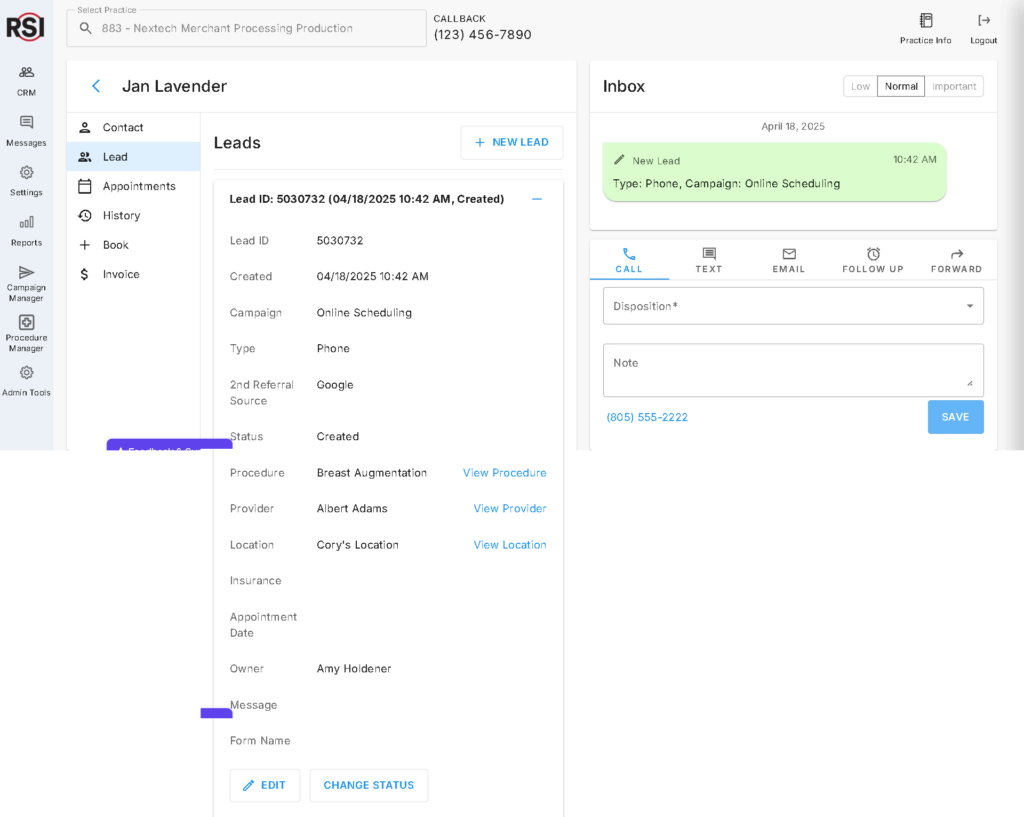Click the Google referral source value

click(x=335, y=385)
